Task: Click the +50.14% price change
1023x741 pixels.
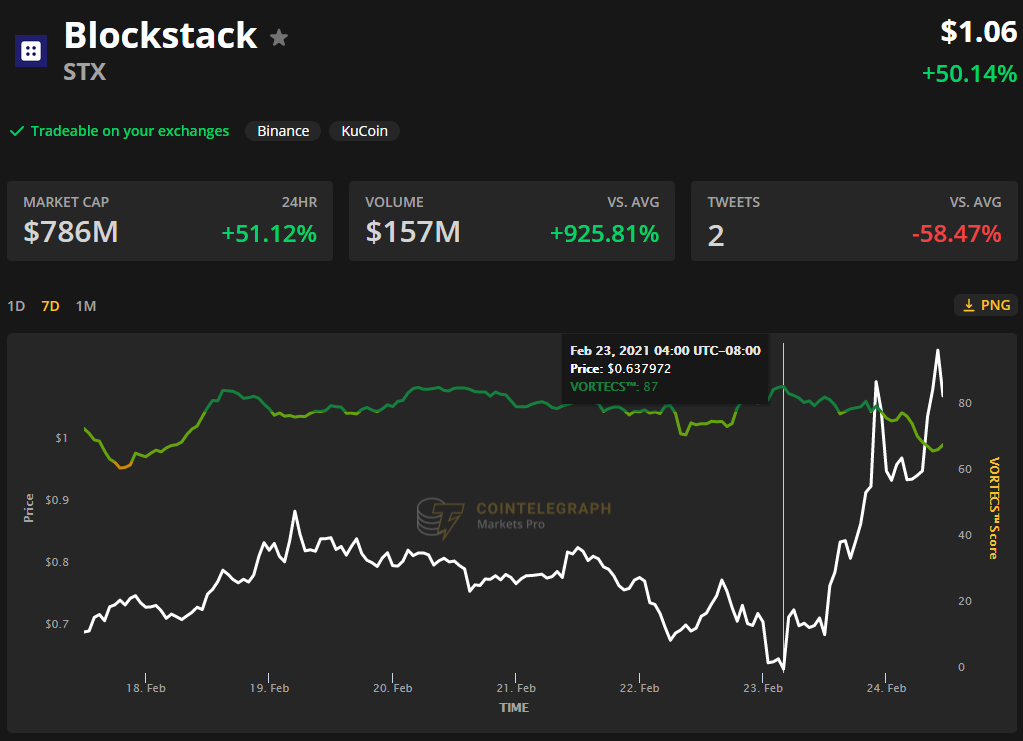Action: coord(970,74)
